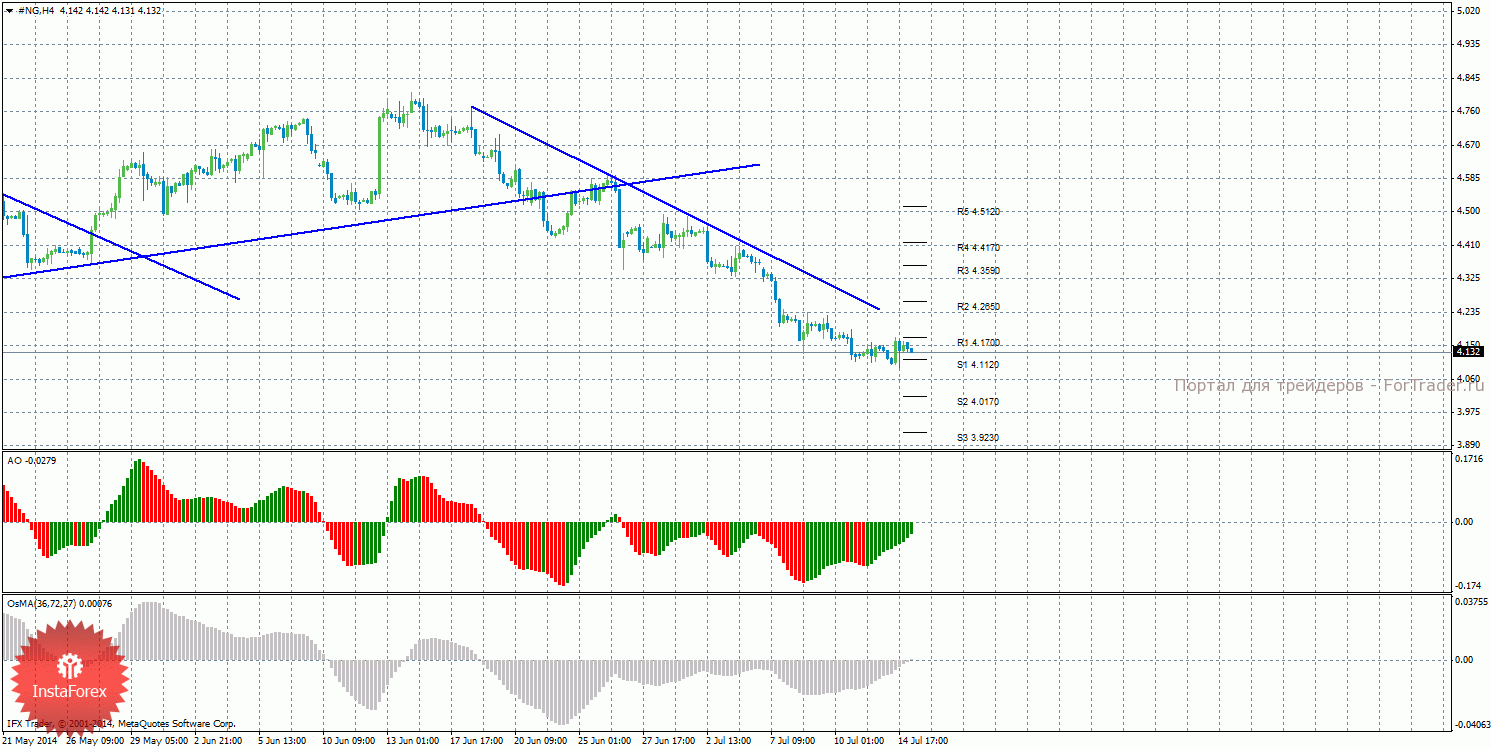The height and width of the screenshot is (749, 1491).
Task: Click the R1 4.1700 resistance label
Action: 978,343
